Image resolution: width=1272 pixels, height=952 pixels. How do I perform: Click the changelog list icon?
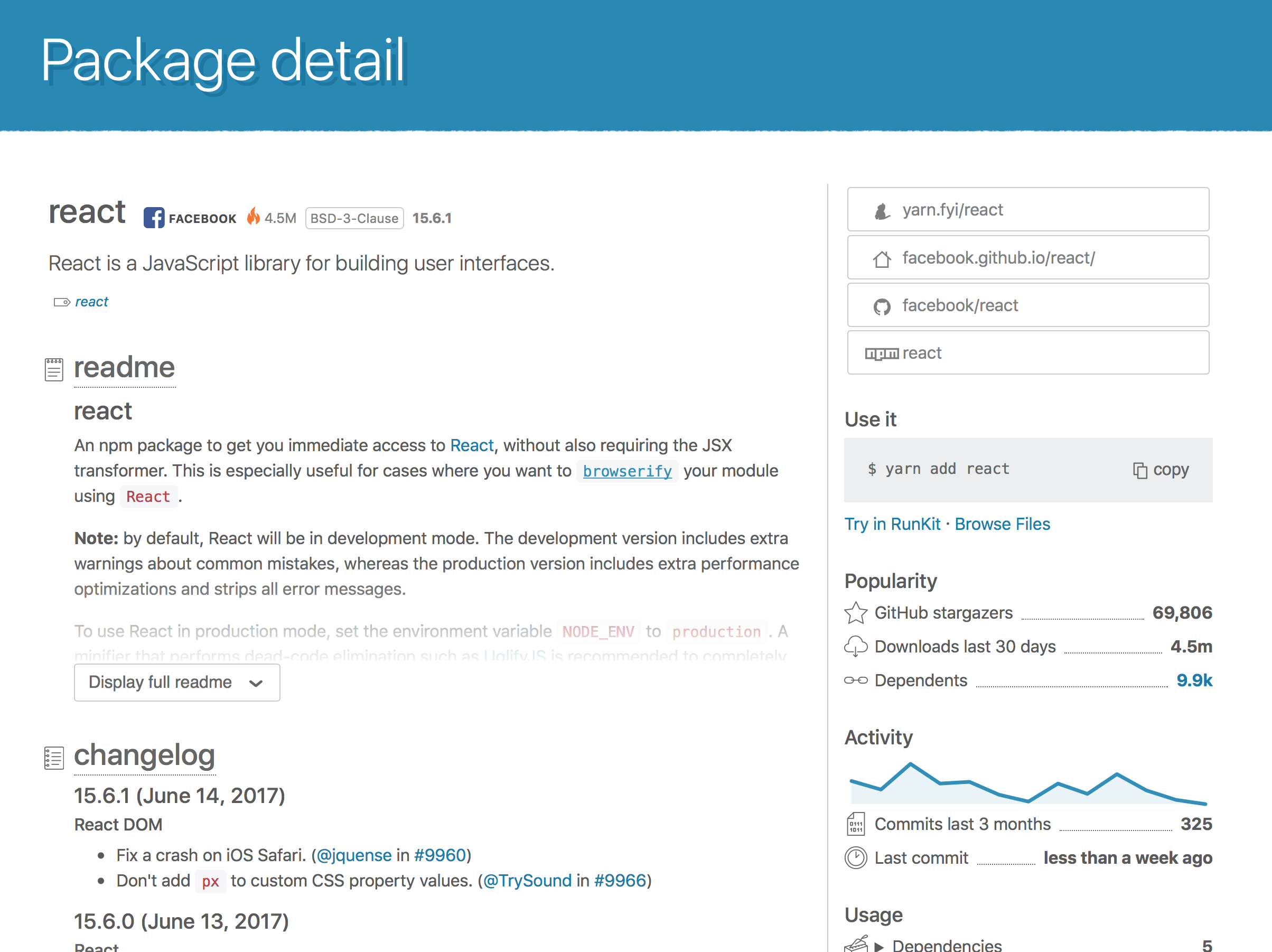[x=53, y=758]
